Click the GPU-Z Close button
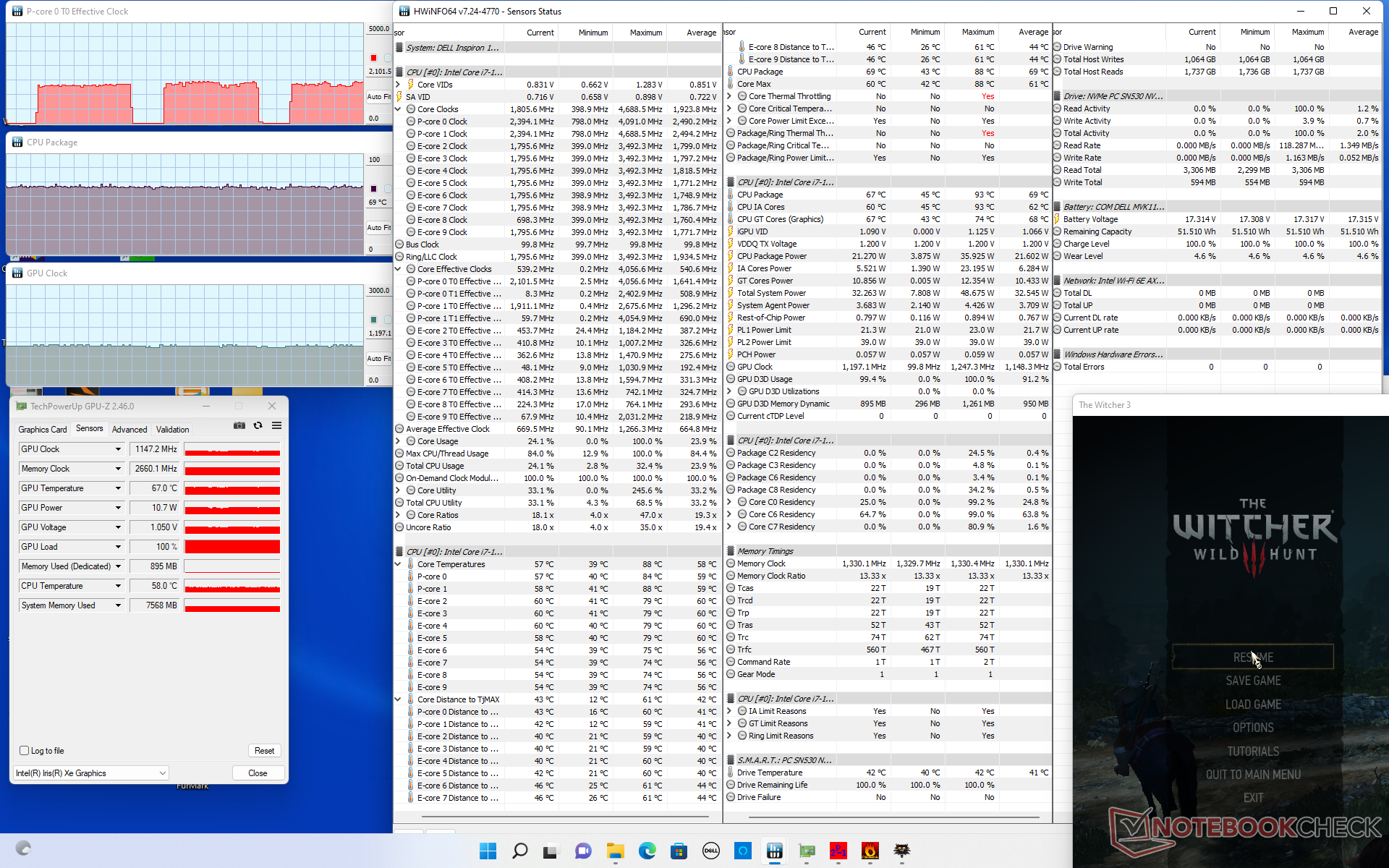Viewport: 1389px width, 868px height. tap(258, 773)
